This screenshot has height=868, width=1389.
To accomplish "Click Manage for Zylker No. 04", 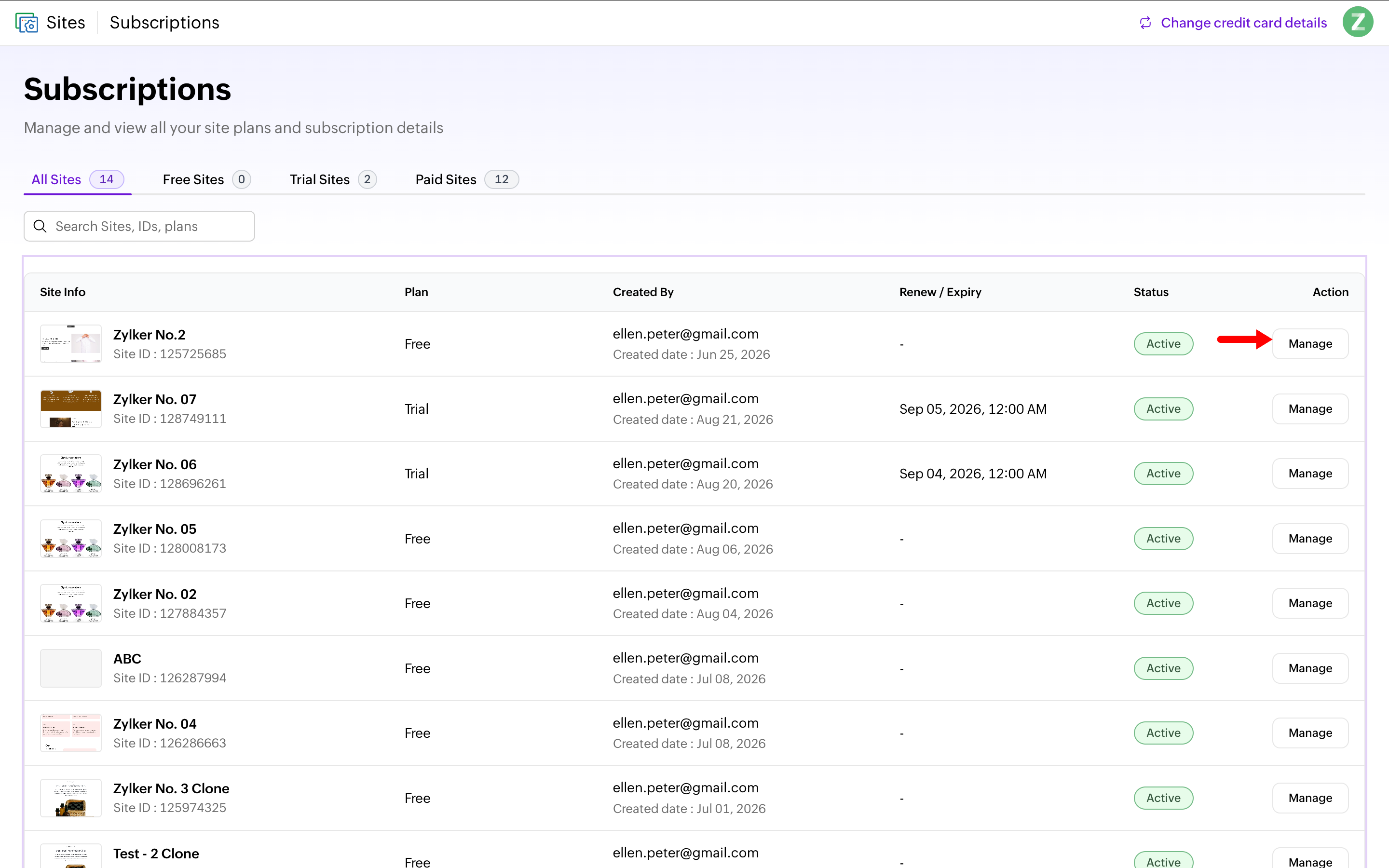I will point(1310,733).
